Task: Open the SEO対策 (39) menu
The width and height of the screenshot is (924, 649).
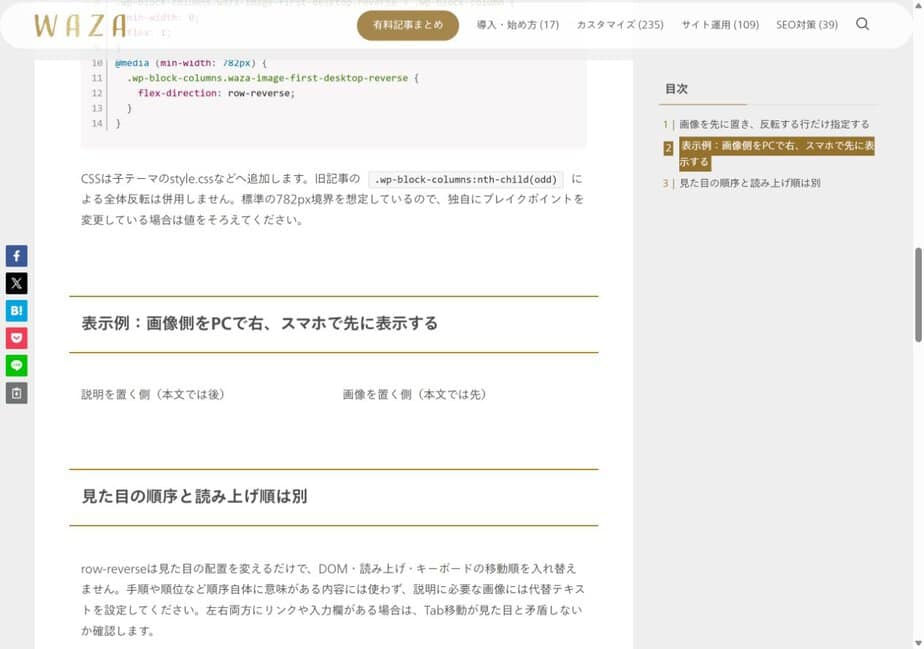Action: [807, 25]
